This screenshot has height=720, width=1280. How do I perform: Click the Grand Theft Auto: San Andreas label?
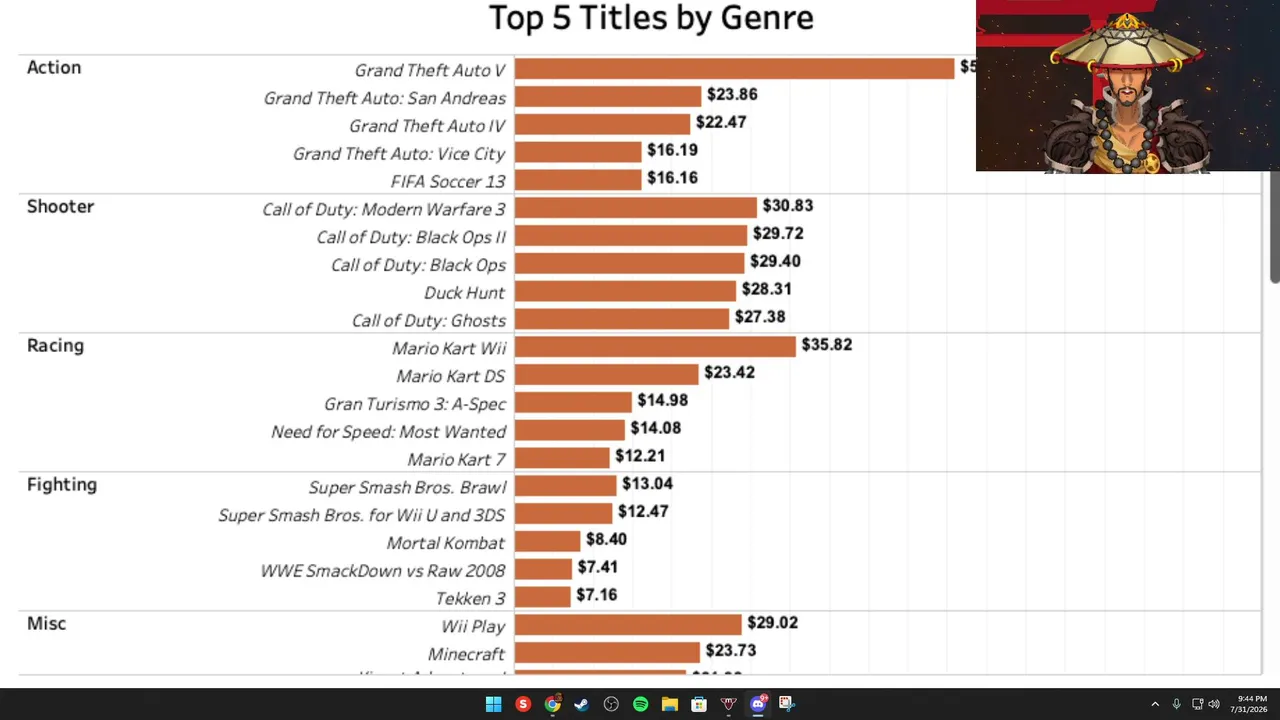385,98
